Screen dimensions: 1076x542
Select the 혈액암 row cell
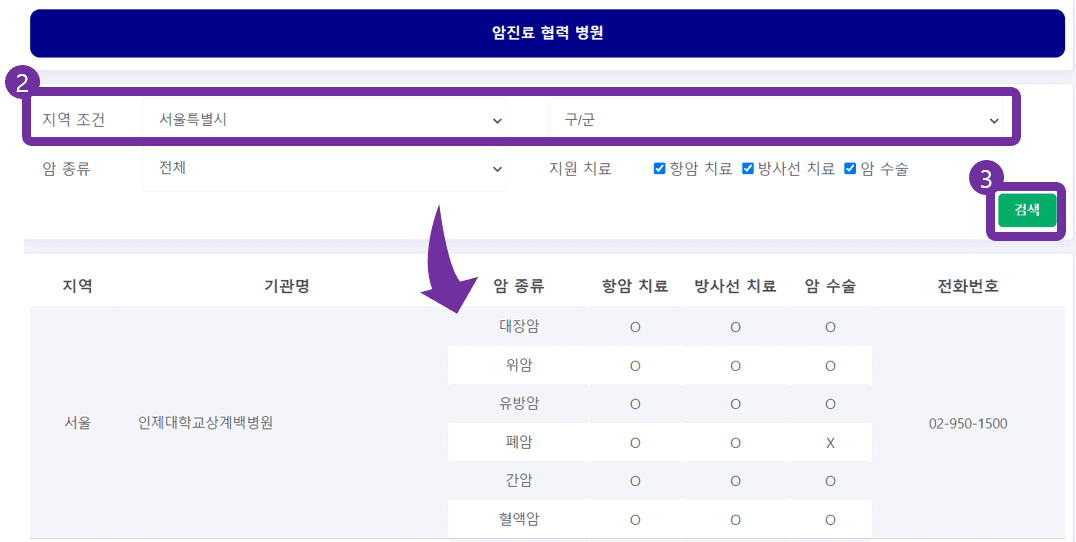click(x=519, y=519)
